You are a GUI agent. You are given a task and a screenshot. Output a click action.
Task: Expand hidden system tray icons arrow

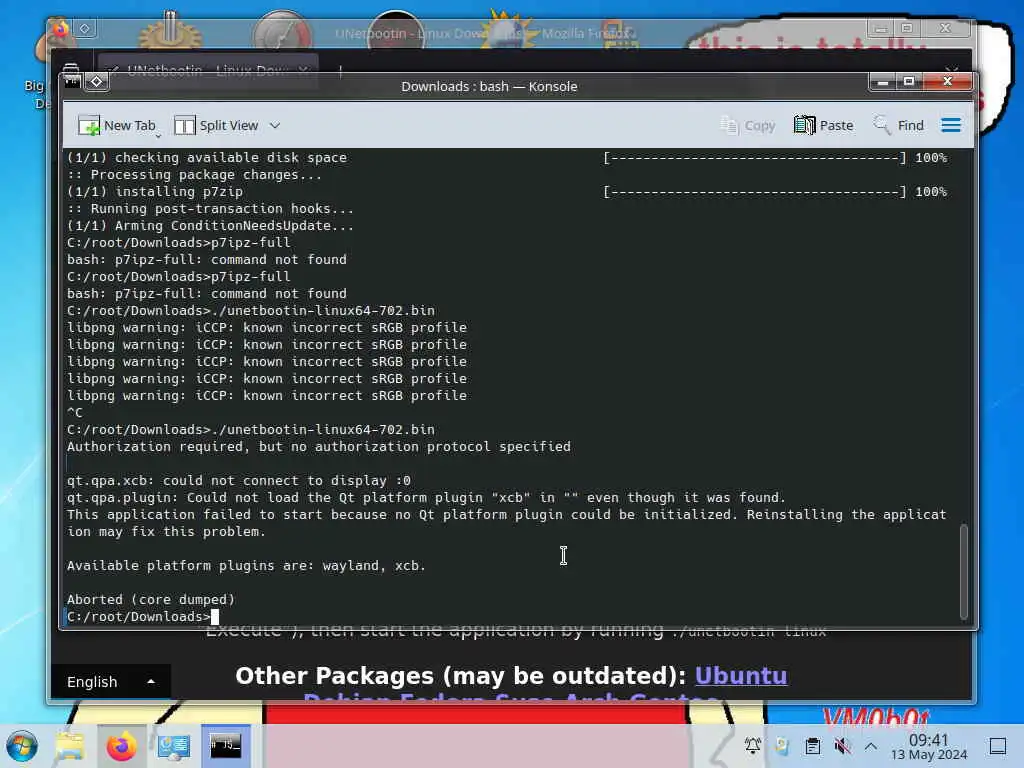(871, 746)
